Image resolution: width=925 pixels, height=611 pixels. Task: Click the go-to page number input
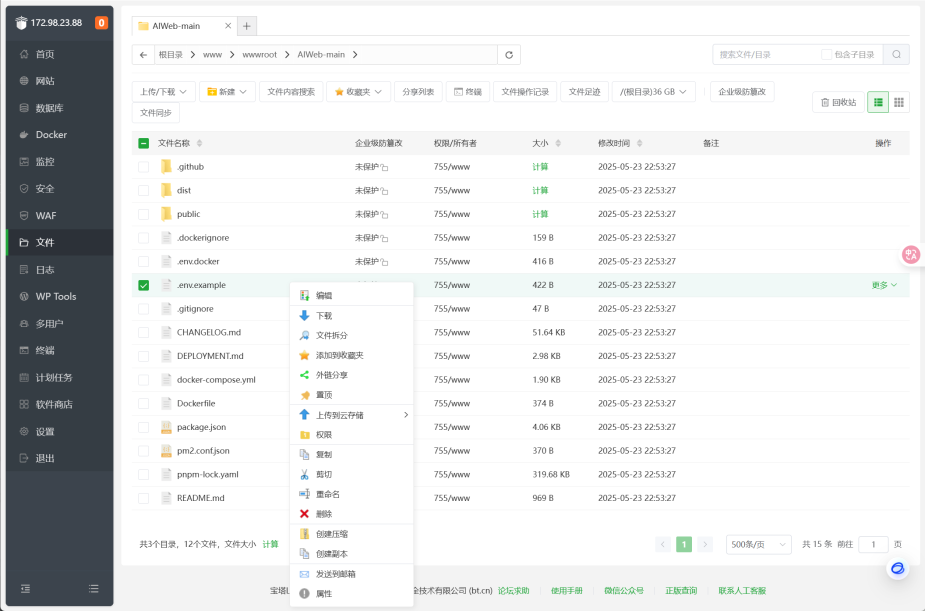[x=874, y=544]
